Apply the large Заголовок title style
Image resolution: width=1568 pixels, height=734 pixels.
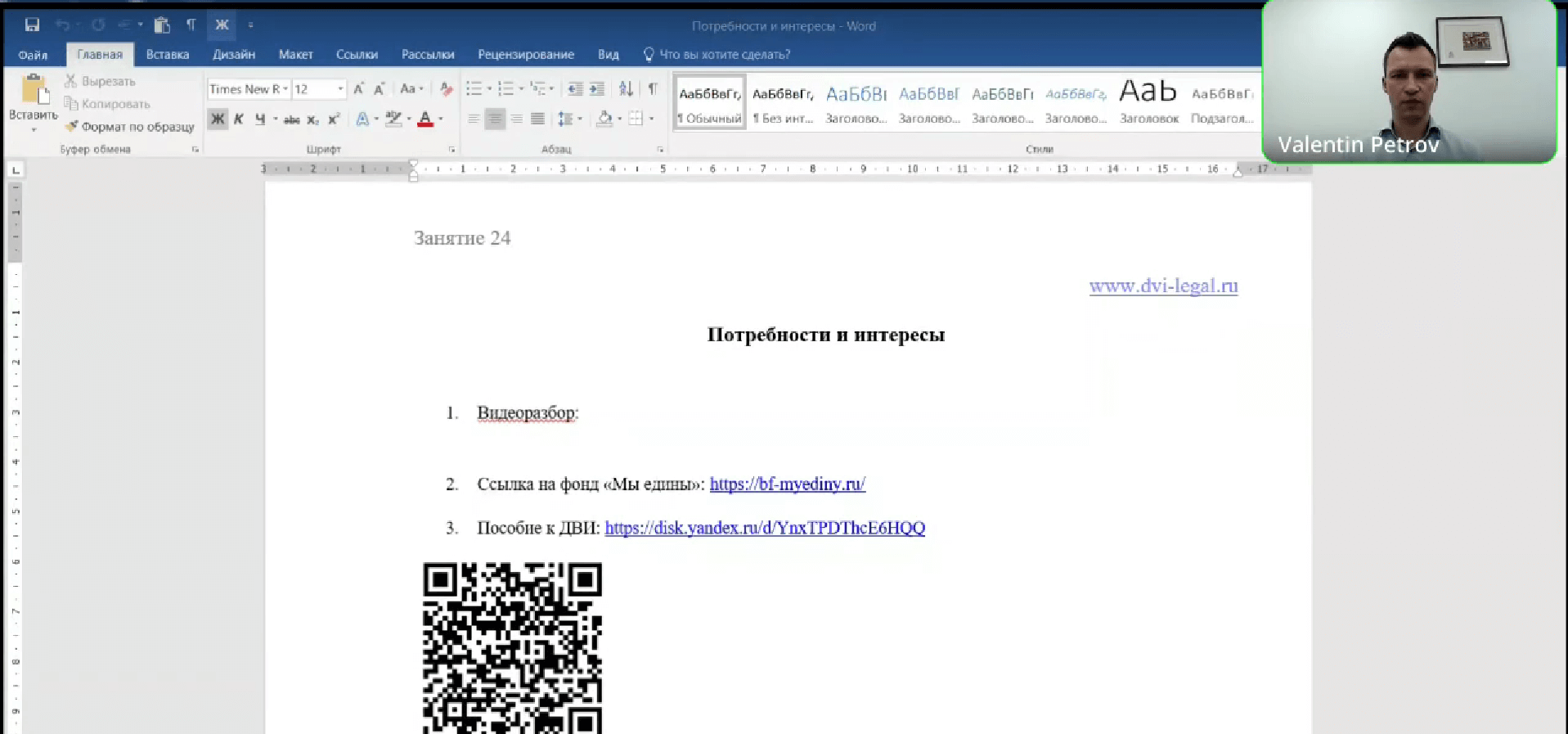pyautogui.click(x=1148, y=103)
